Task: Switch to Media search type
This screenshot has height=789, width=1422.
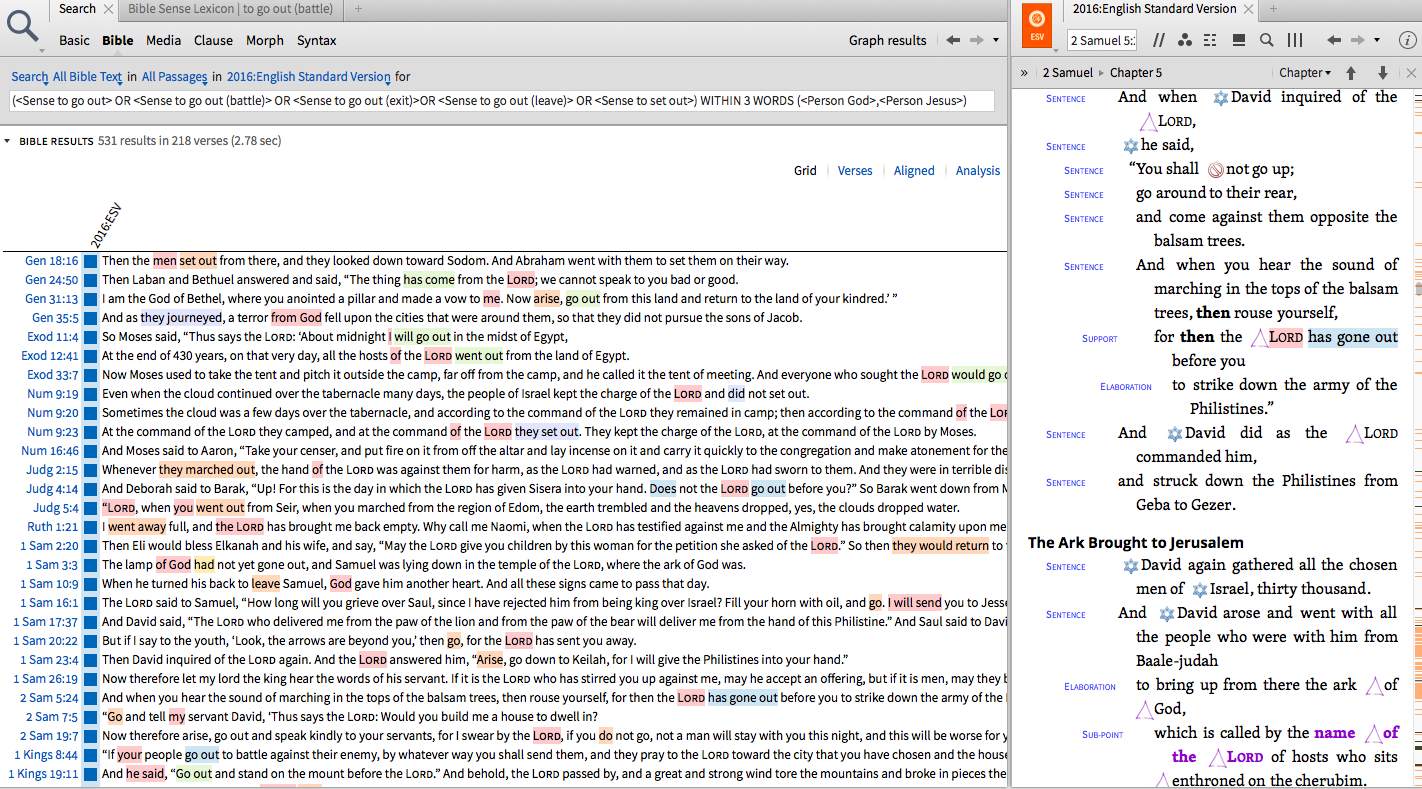Action: point(163,41)
